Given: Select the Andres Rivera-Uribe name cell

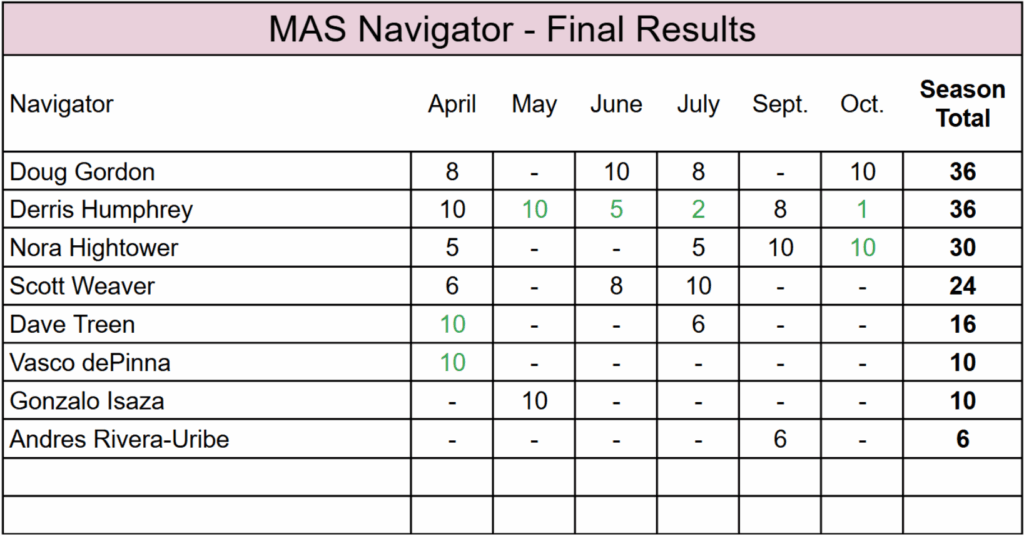Looking at the screenshot, I should click(119, 439).
